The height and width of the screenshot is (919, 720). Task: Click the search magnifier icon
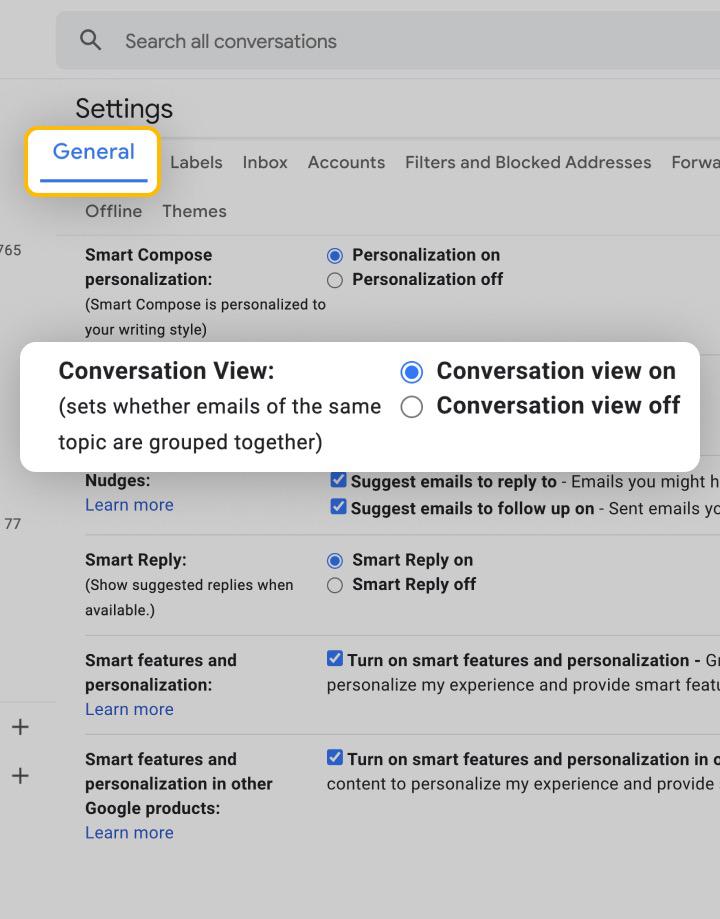coord(90,40)
